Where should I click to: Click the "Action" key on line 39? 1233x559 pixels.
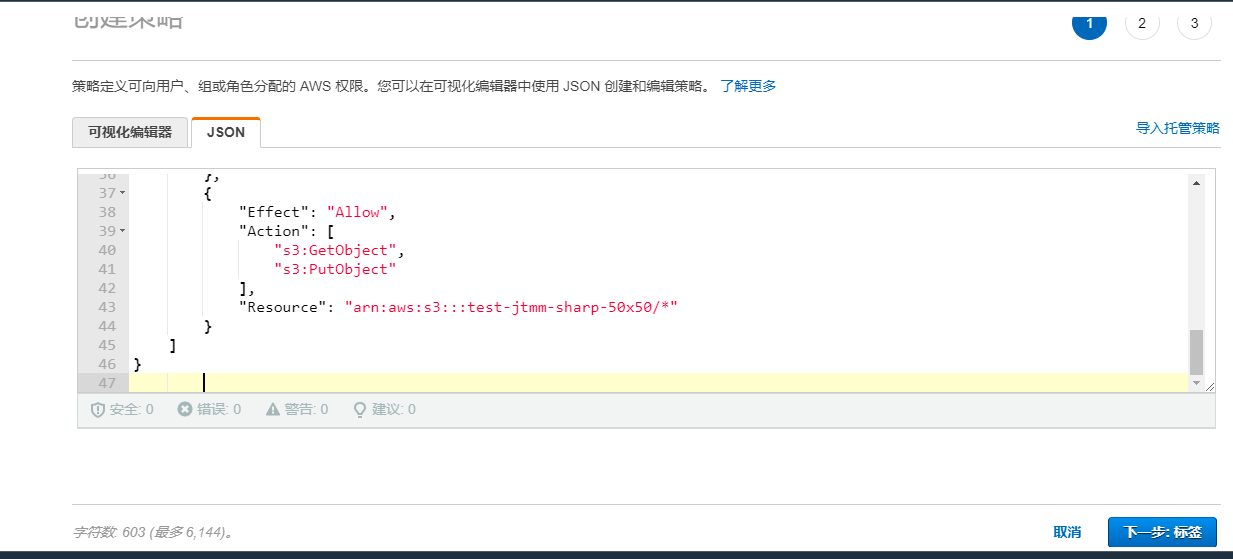(x=274, y=231)
